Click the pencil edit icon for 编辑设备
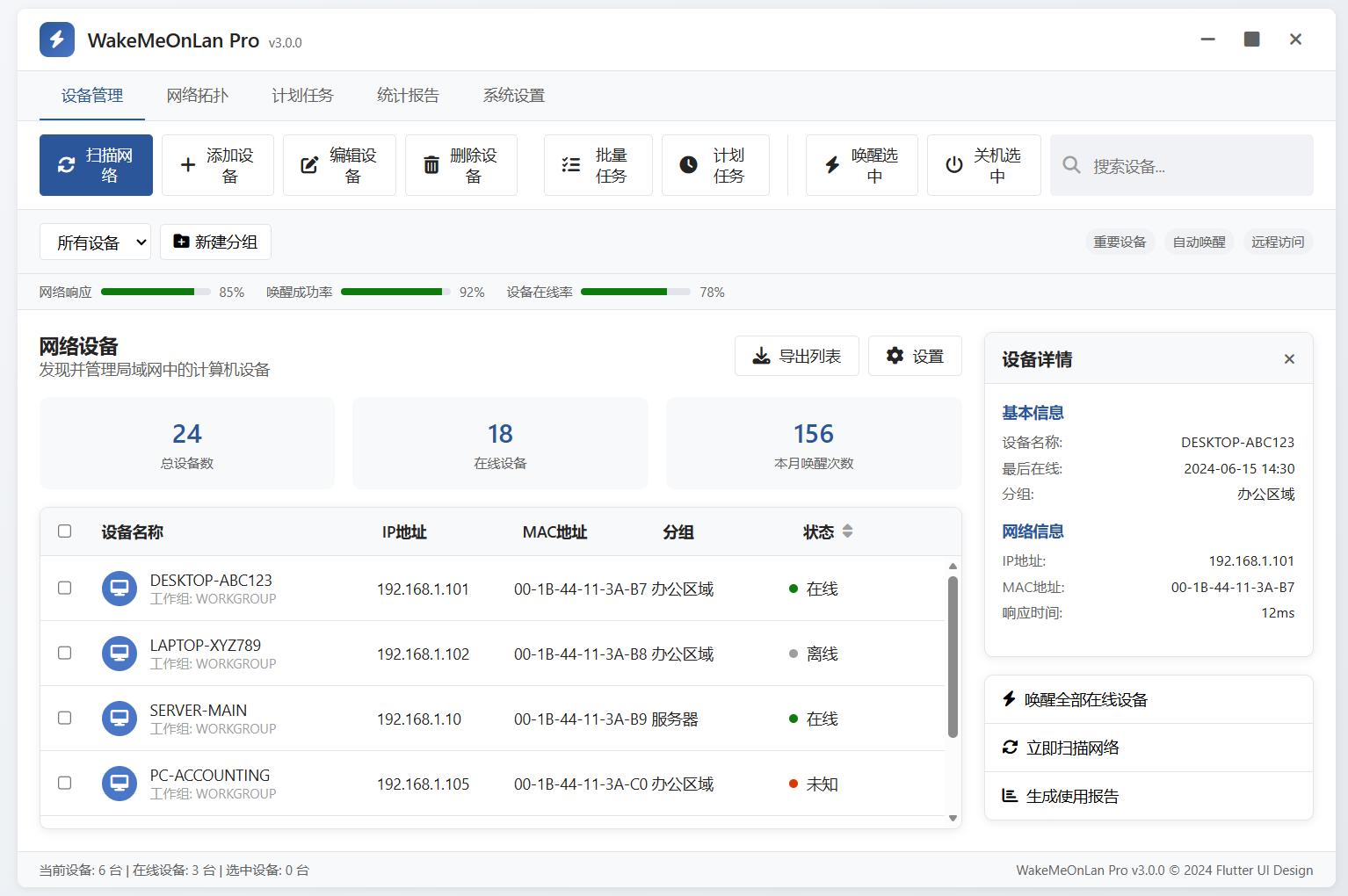 (309, 165)
